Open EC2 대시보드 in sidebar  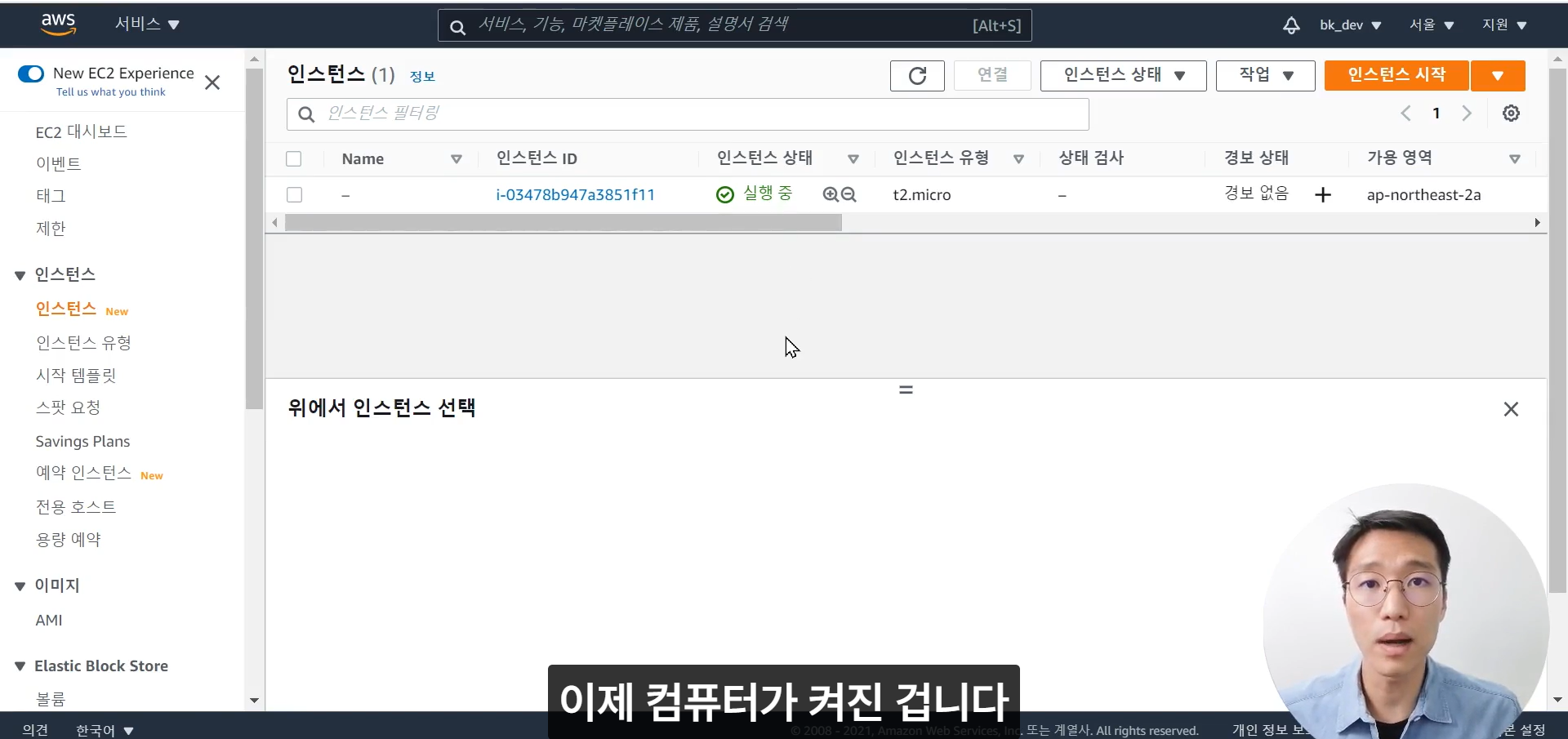tap(82, 131)
